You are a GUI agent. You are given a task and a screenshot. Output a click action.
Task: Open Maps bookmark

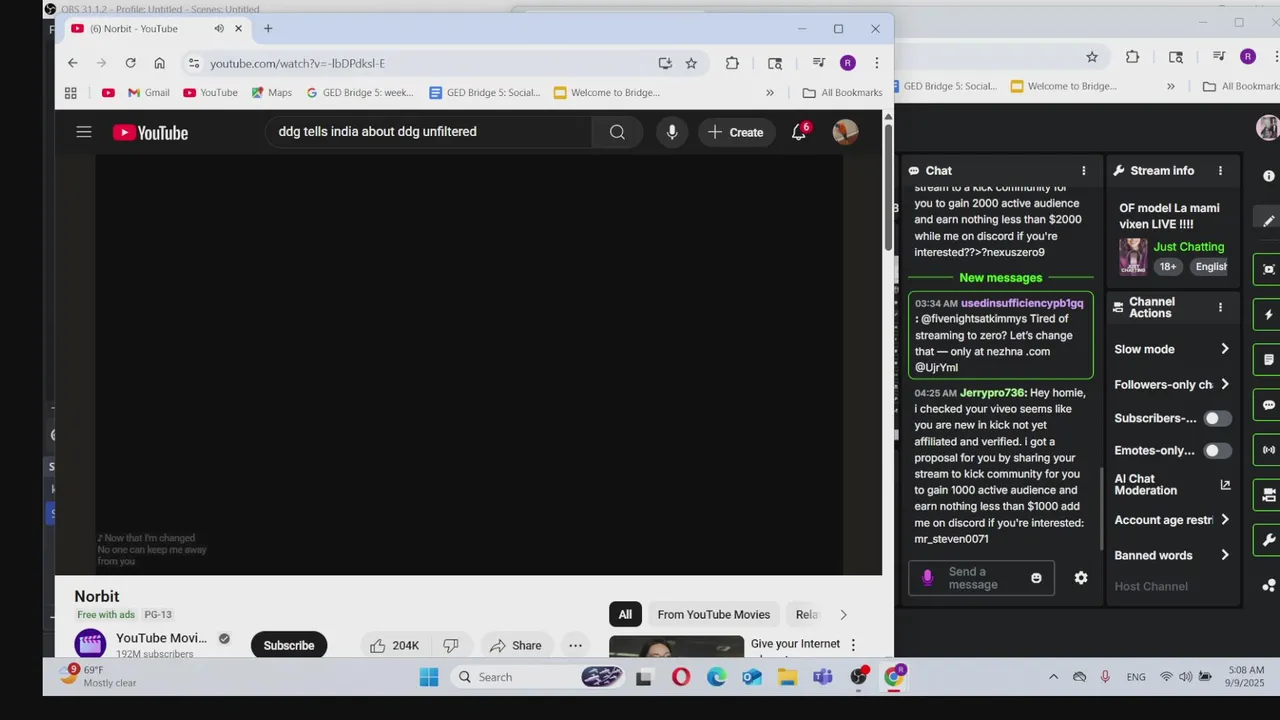(x=271, y=93)
